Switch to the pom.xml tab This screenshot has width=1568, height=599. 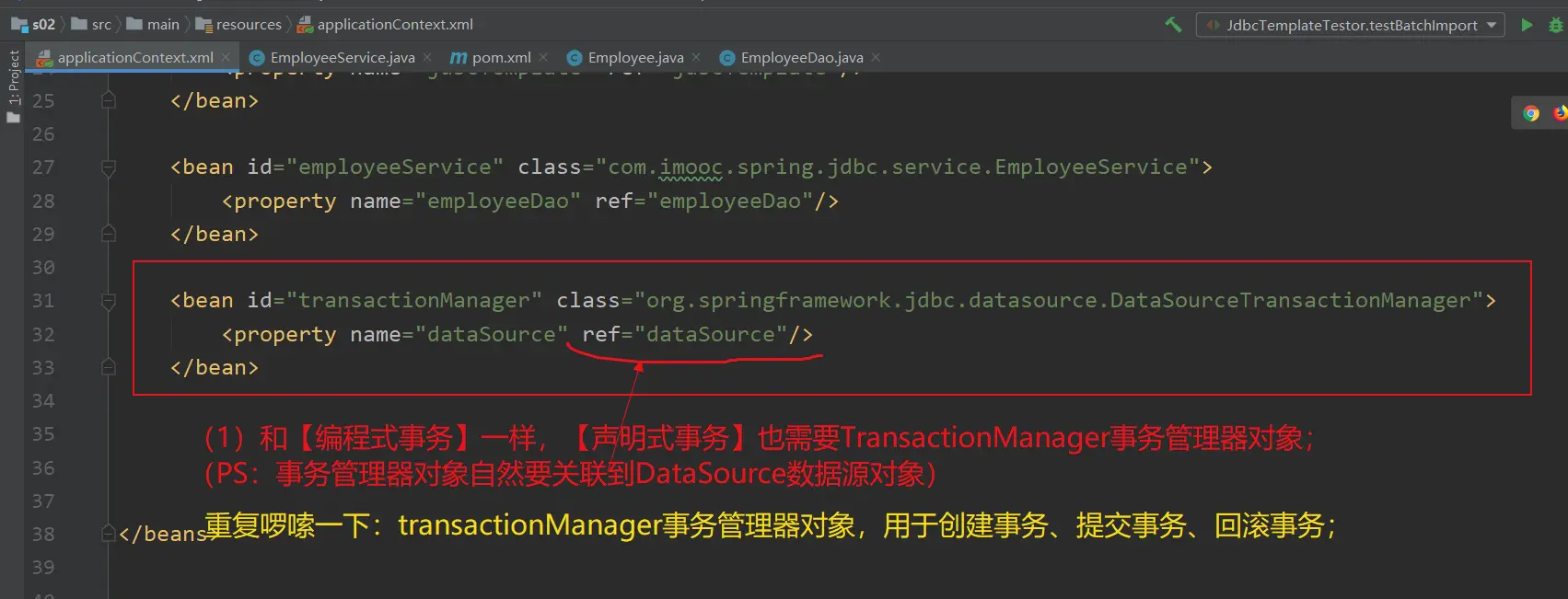point(500,57)
